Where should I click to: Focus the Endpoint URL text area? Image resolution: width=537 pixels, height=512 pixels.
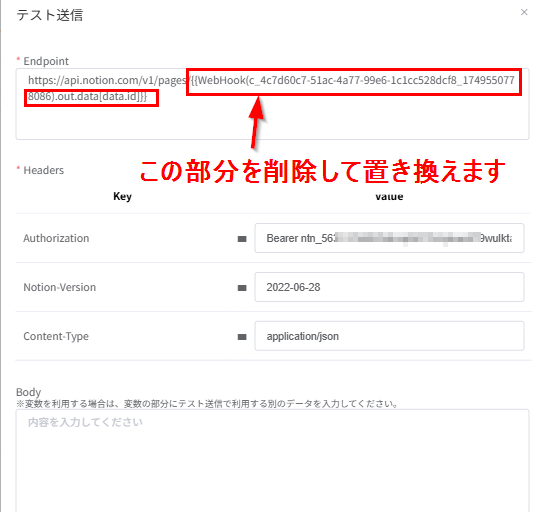coord(272,104)
